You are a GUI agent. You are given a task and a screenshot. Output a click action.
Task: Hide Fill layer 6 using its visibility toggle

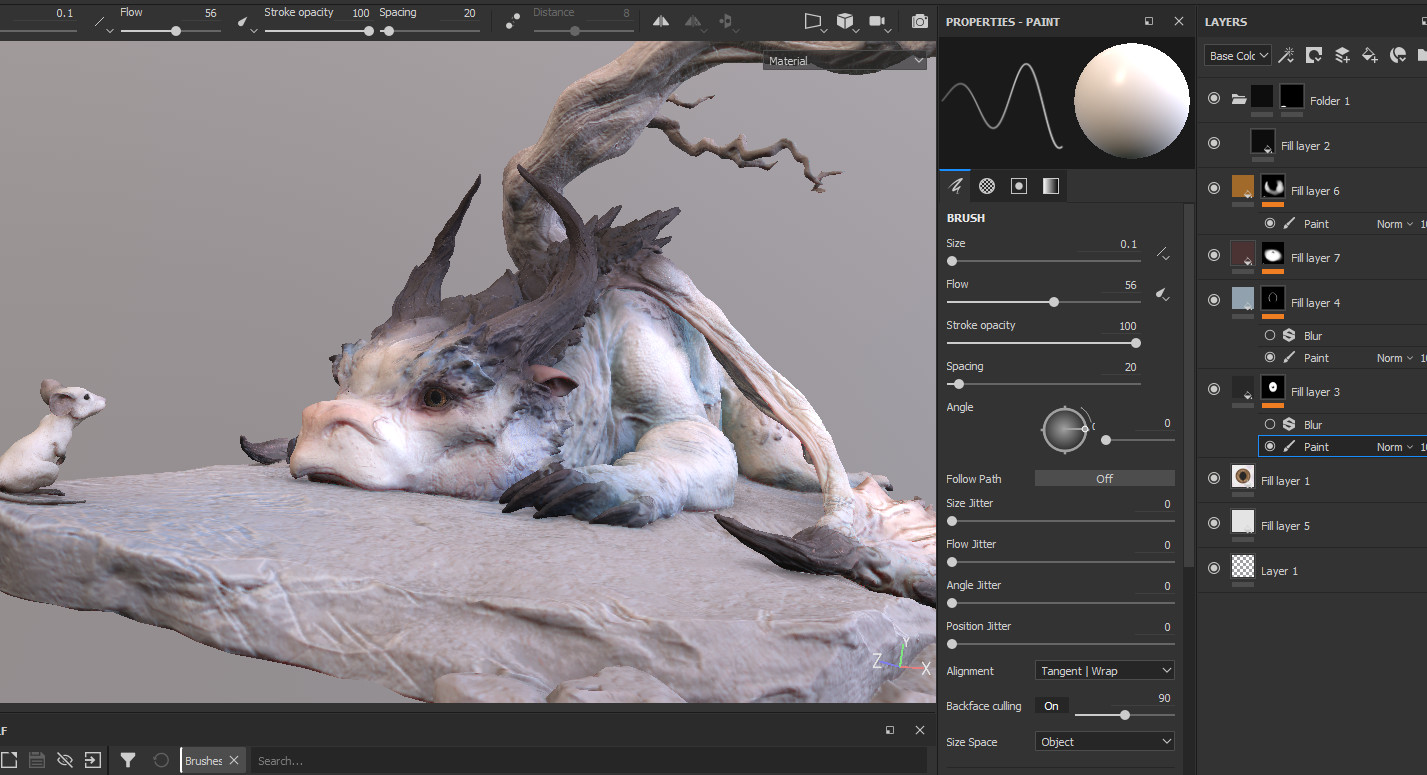(1213, 188)
